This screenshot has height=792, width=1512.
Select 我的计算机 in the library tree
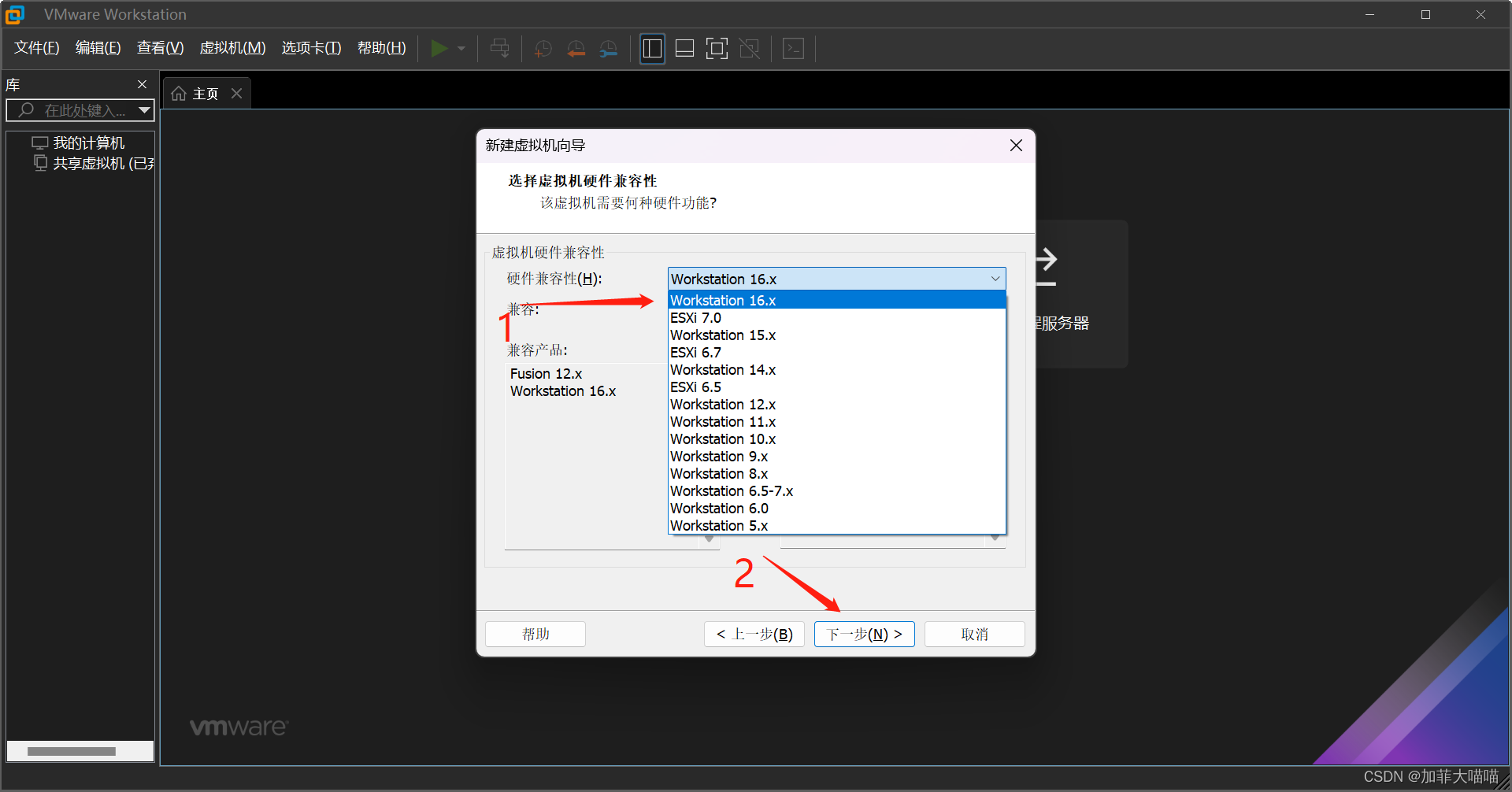(x=88, y=142)
